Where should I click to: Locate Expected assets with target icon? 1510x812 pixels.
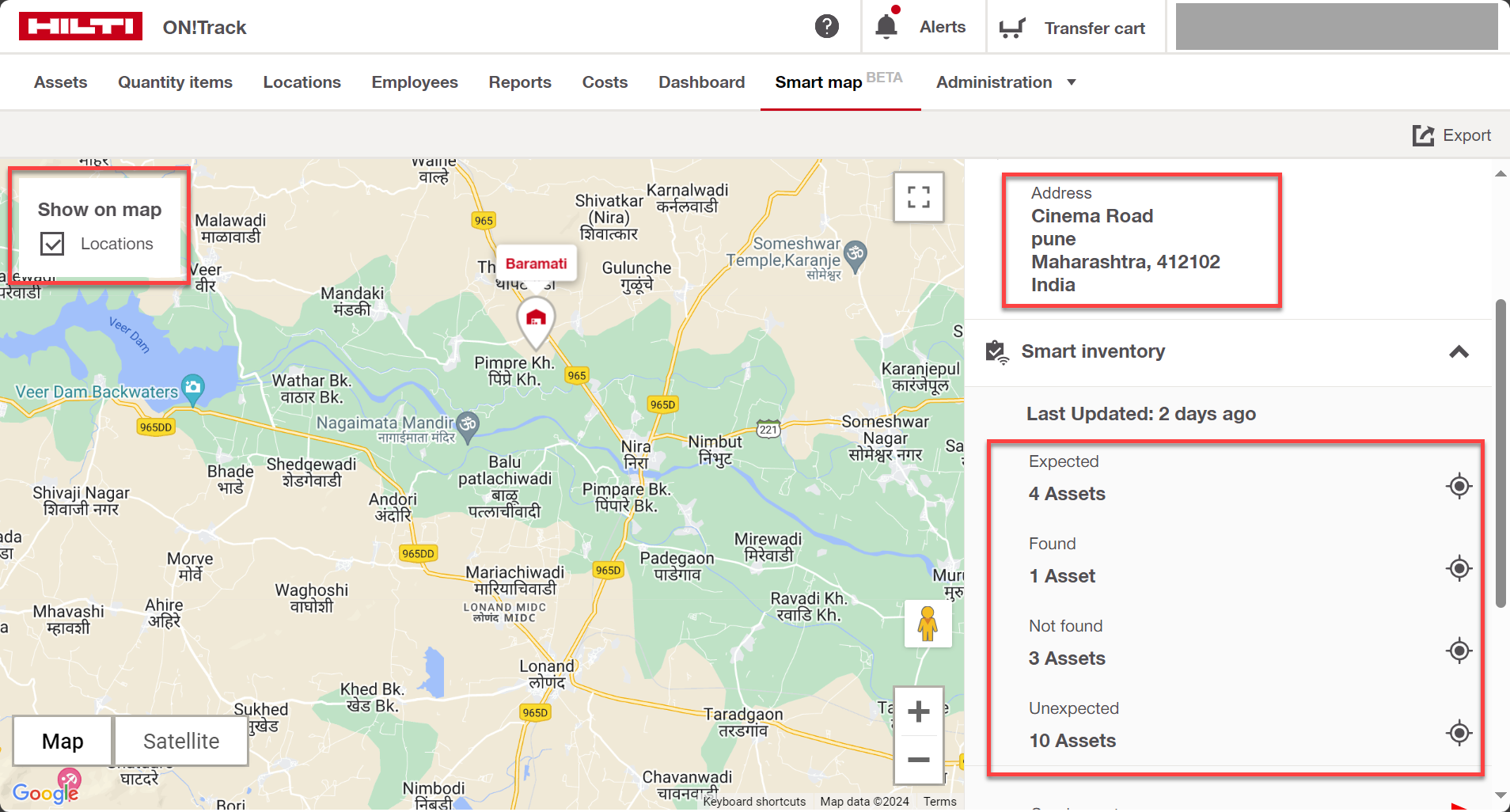pyautogui.click(x=1459, y=486)
